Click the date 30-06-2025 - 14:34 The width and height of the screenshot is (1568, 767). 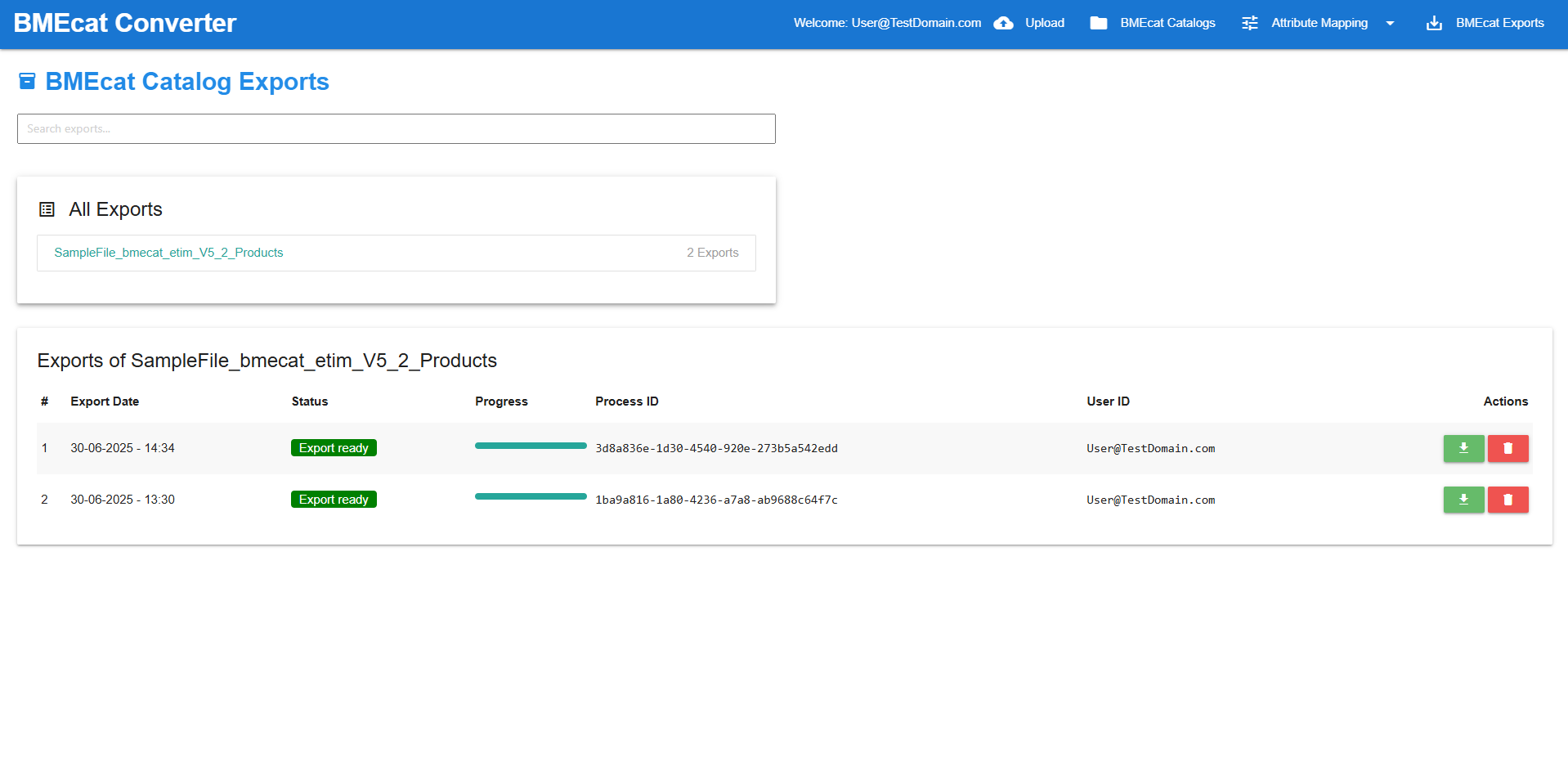pos(123,448)
